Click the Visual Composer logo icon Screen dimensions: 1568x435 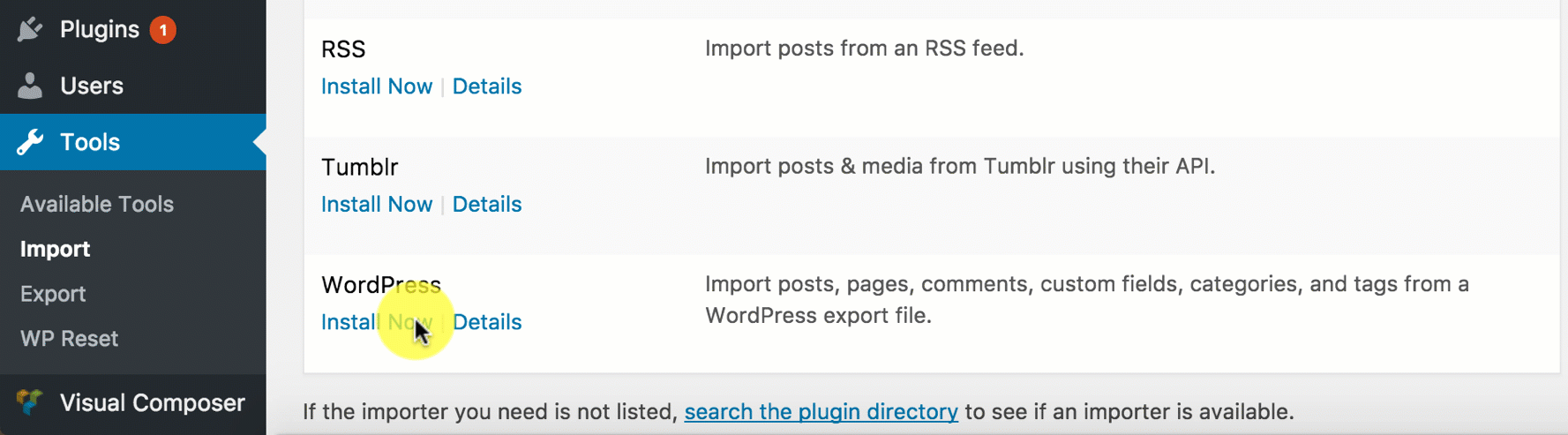point(30,402)
